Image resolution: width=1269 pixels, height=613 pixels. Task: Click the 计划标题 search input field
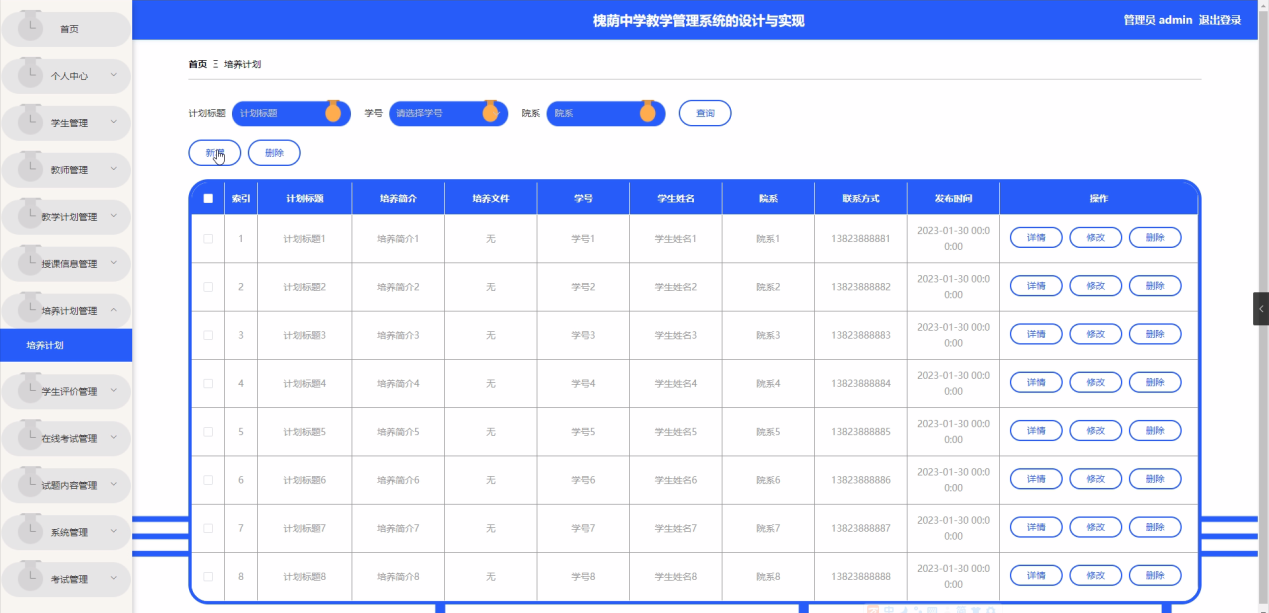278,114
